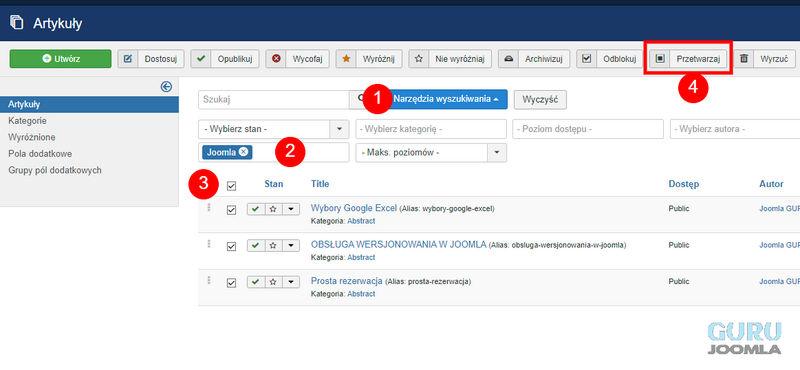
Task: Uncheck the Wybory Google Excel row checkbox
Action: pyautogui.click(x=232, y=210)
